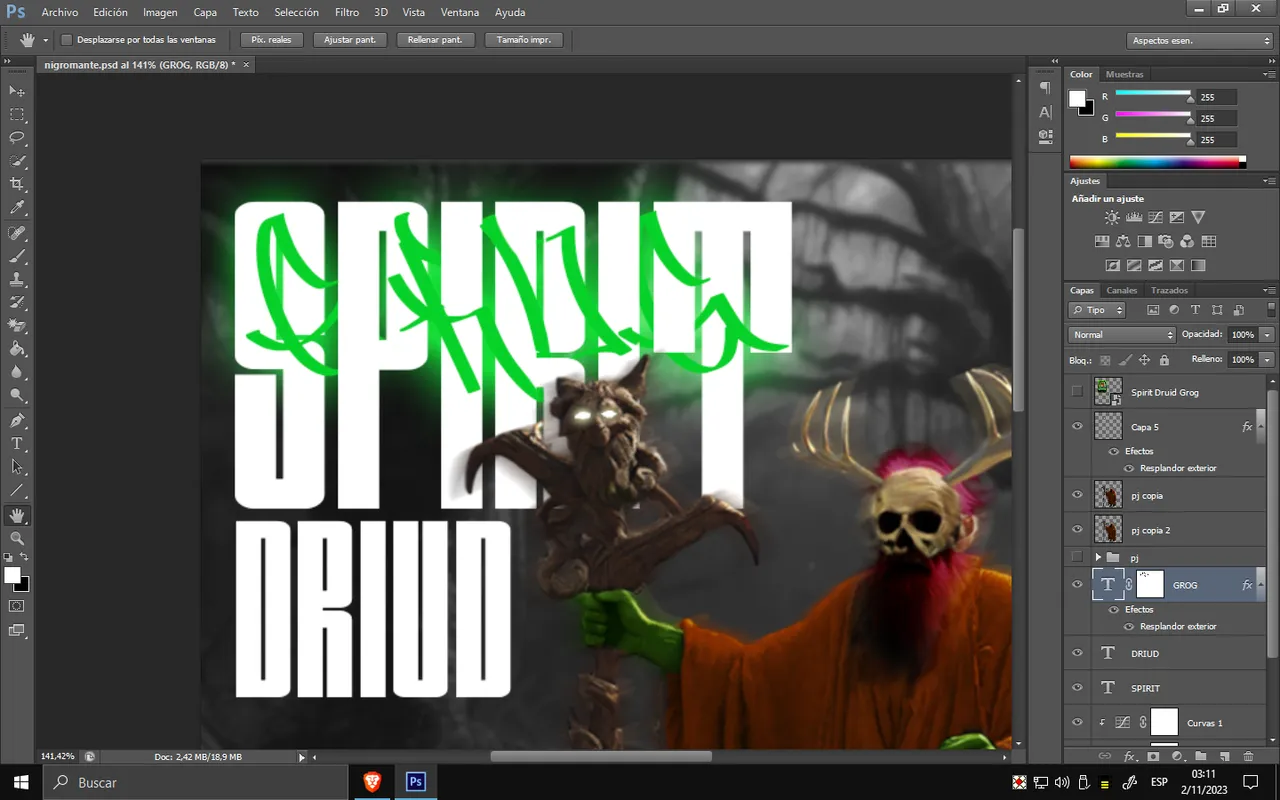Viewport: 1280px width, 800px height.
Task: Select the Pen tool
Action: (17, 420)
